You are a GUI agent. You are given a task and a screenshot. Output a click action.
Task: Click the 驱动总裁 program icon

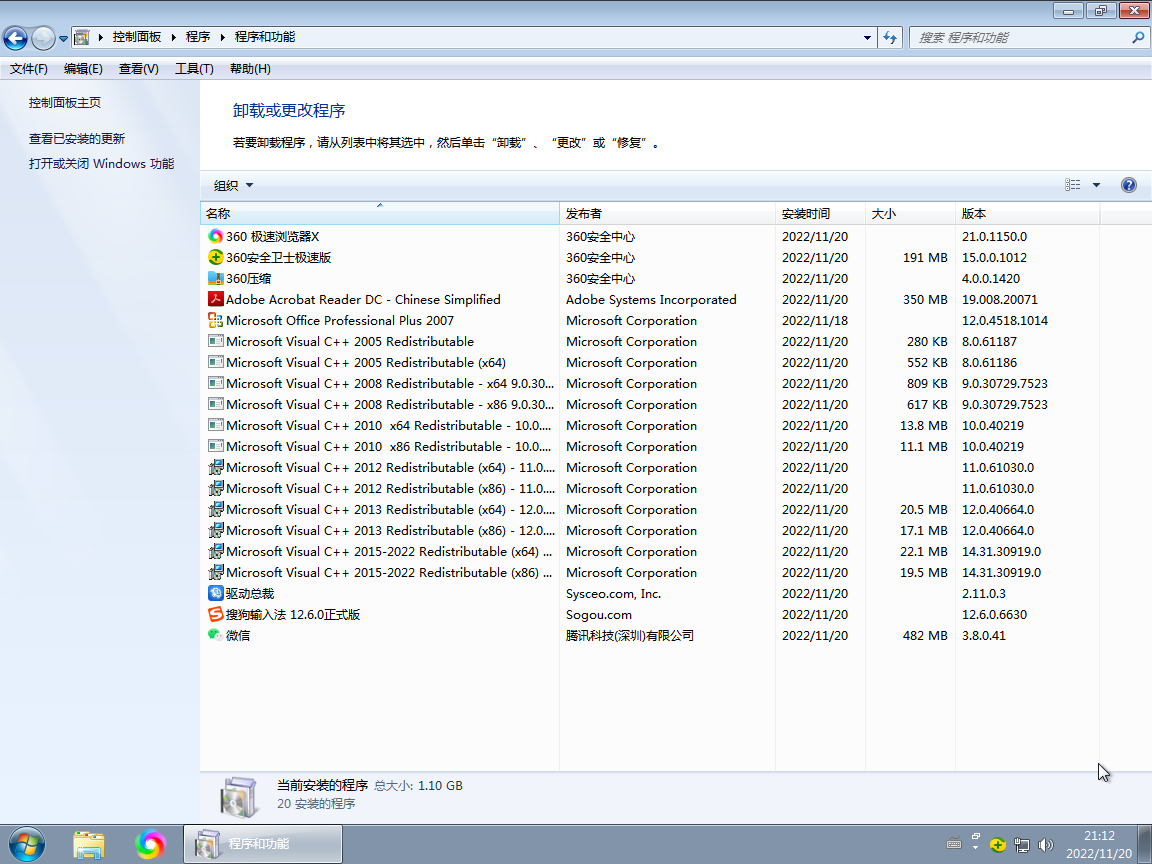(x=215, y=593)
